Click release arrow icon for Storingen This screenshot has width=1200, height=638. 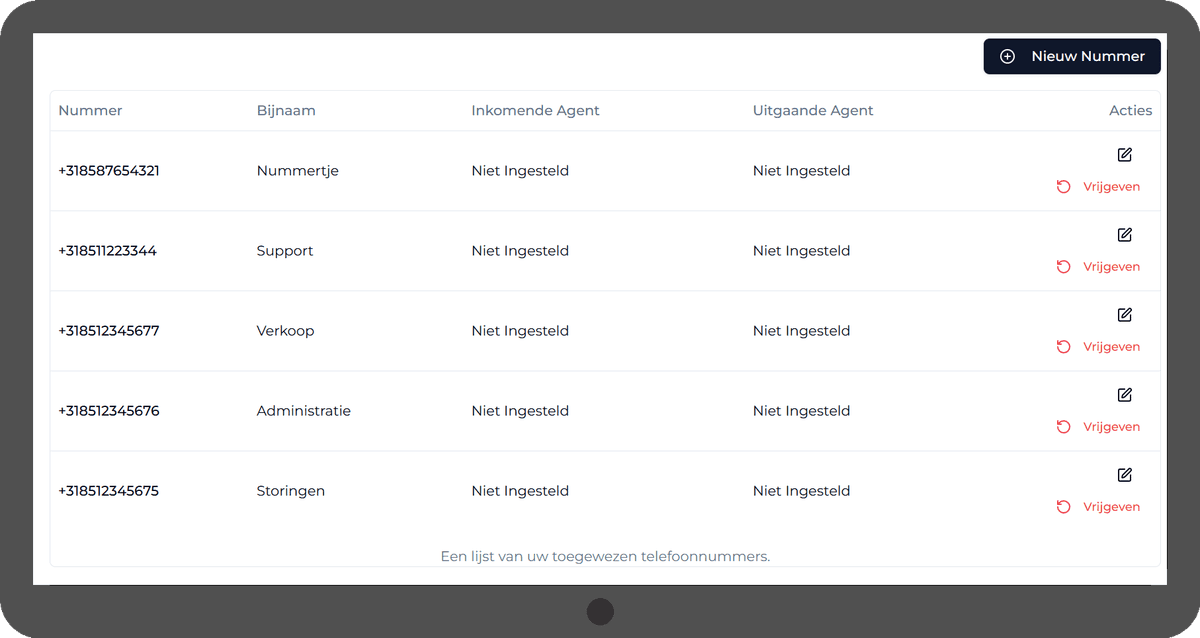[1063, 507]
